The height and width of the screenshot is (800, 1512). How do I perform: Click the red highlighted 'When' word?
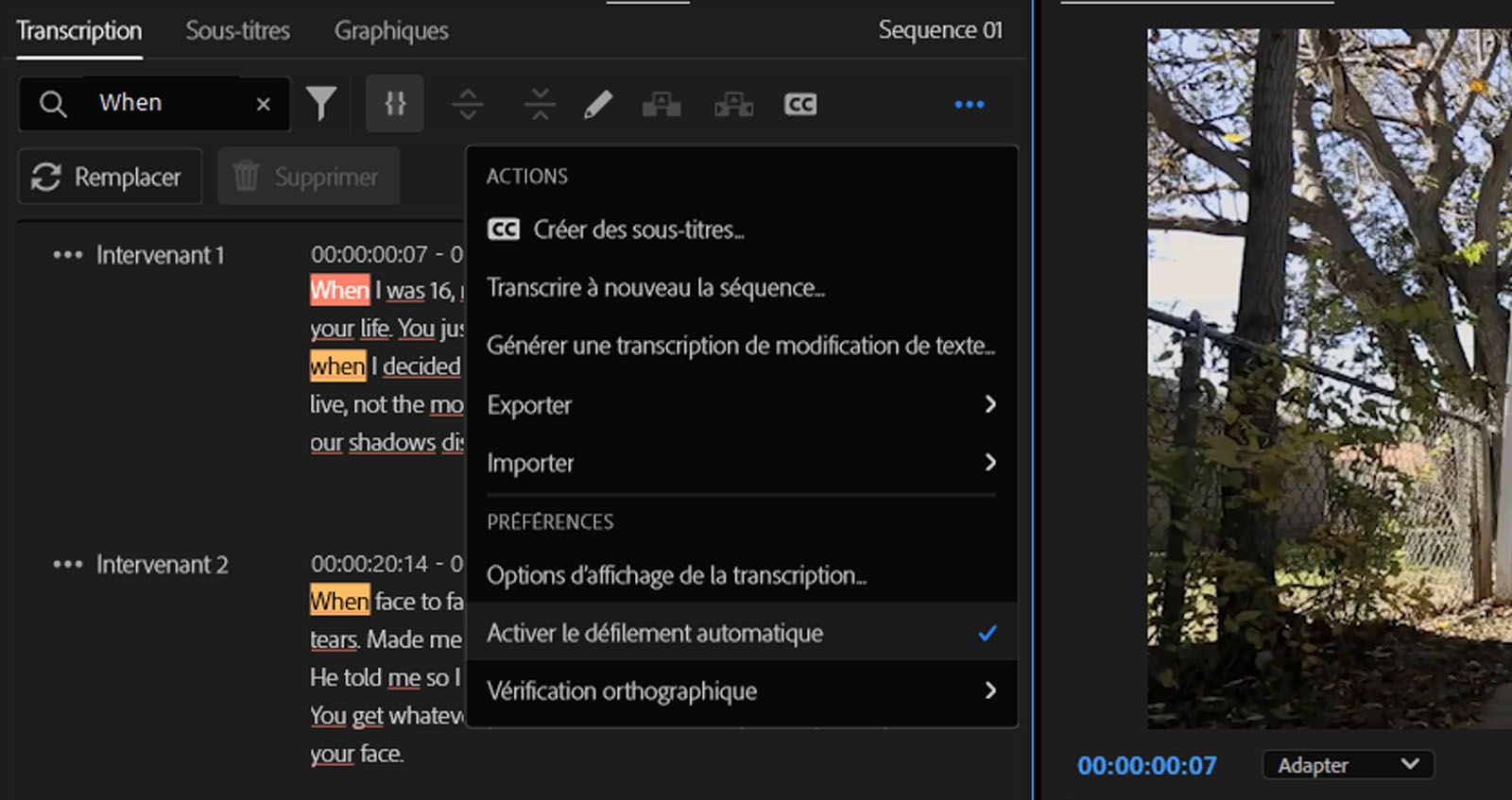(x=339, y=290)
